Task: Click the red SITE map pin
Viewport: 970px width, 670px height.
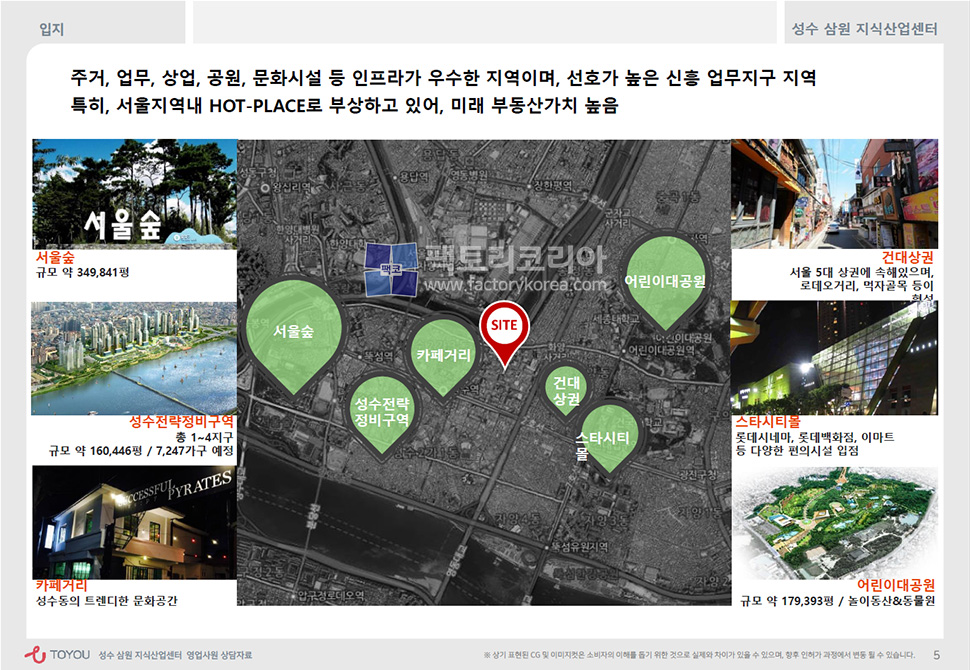Action: click(x=504, y=334)
